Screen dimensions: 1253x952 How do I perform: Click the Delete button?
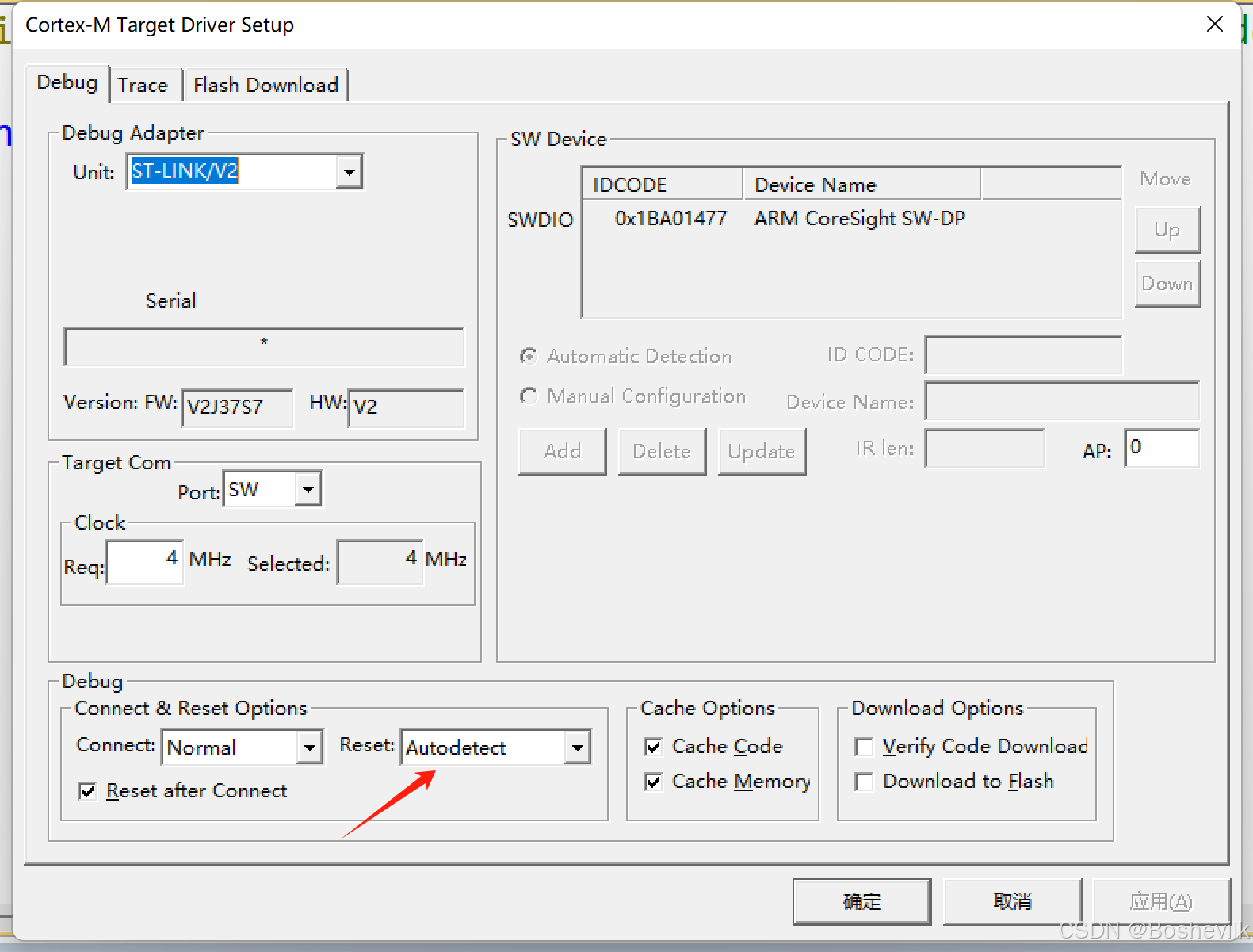tap(662, 451)
